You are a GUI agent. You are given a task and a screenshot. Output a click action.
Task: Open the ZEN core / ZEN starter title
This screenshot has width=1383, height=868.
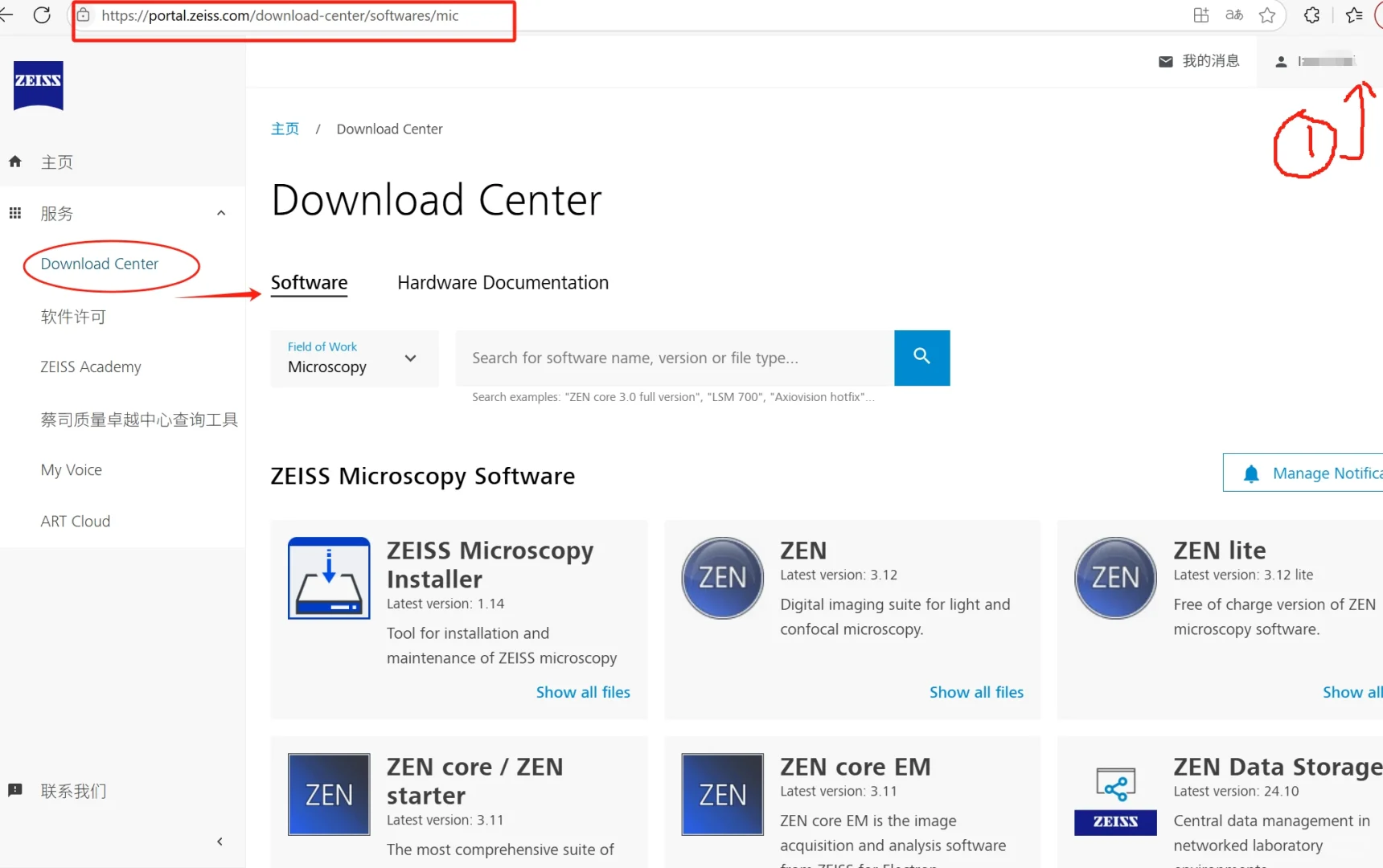click(x=474, y=781)
